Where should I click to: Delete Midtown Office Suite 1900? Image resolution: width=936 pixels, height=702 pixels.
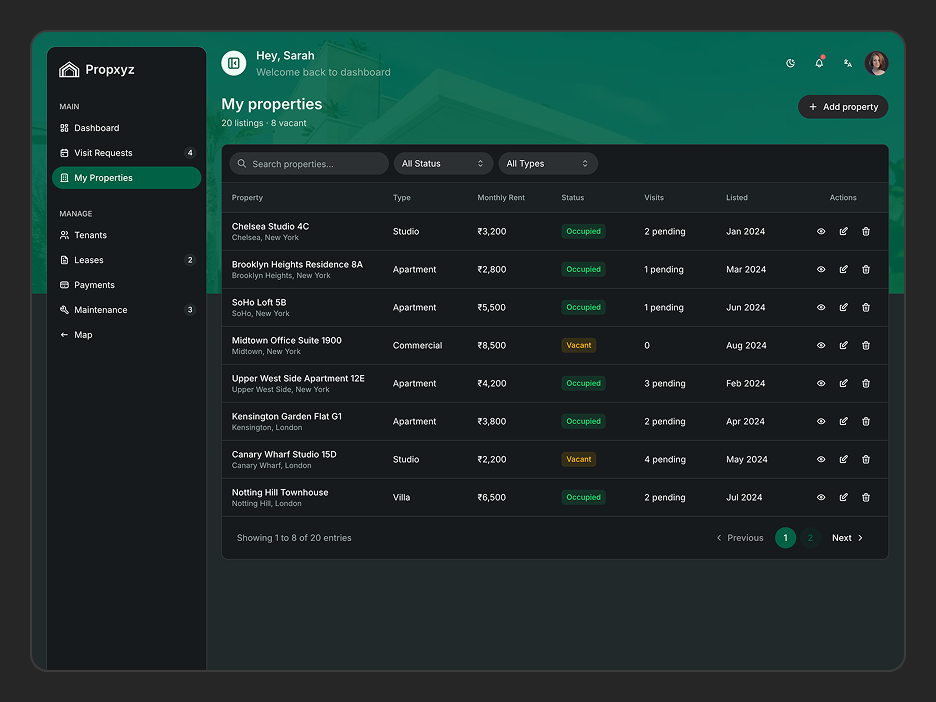pos(866,346)
